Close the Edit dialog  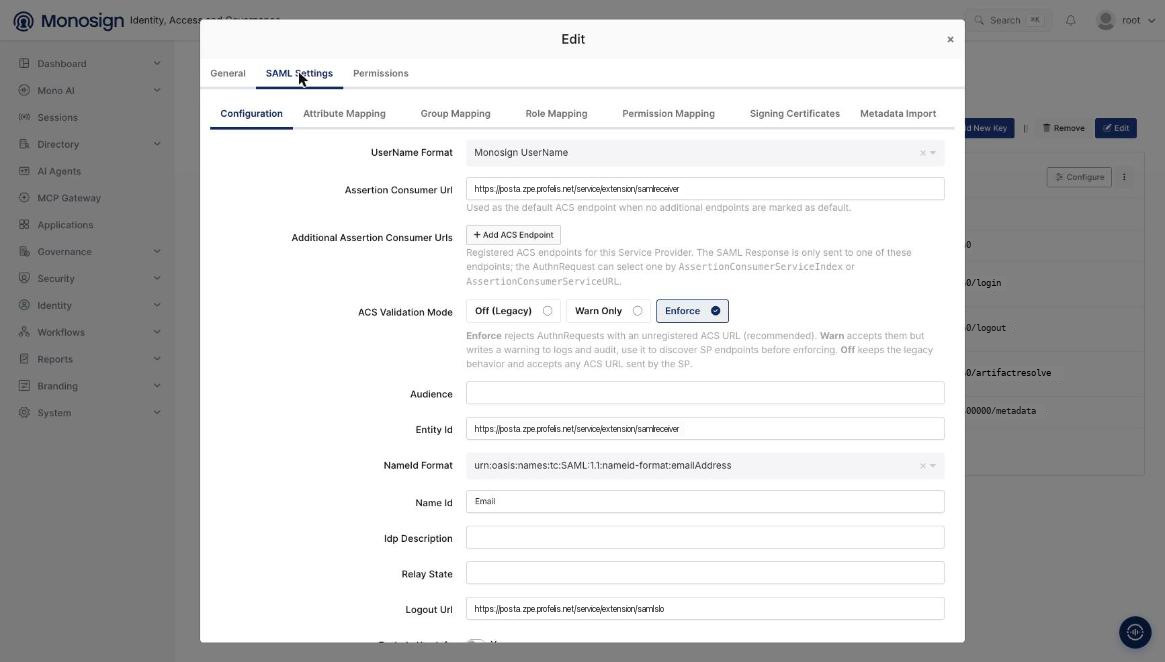click(x=950, y=39)
